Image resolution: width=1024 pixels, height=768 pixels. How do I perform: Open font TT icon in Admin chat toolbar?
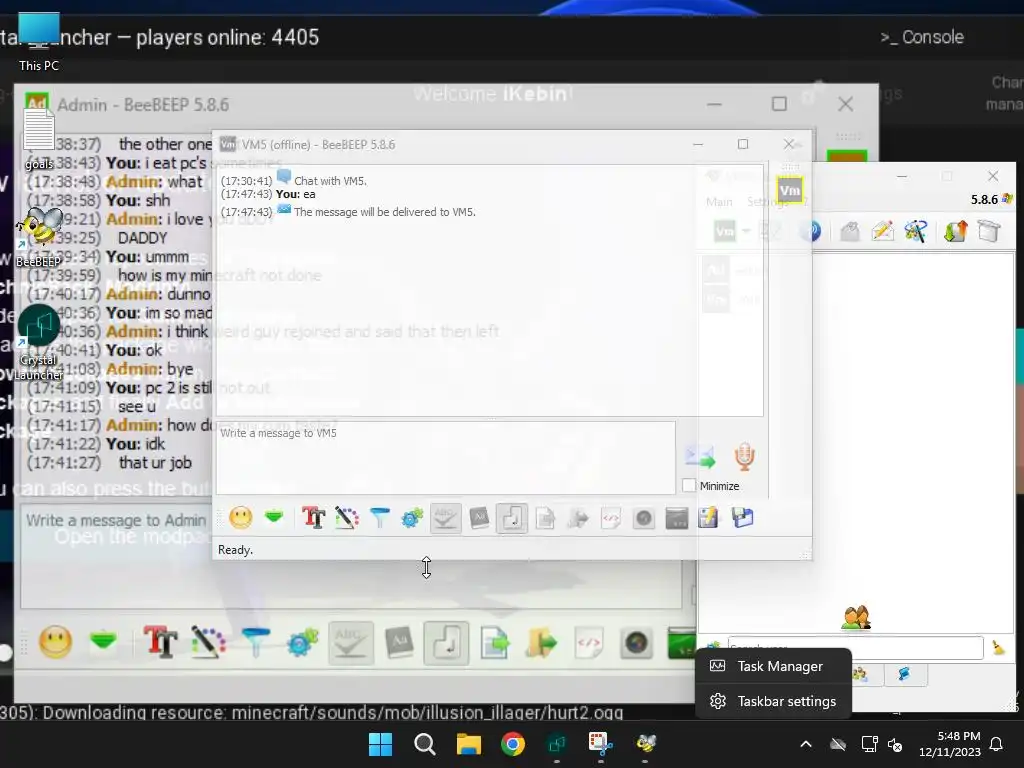coord(160,643)
